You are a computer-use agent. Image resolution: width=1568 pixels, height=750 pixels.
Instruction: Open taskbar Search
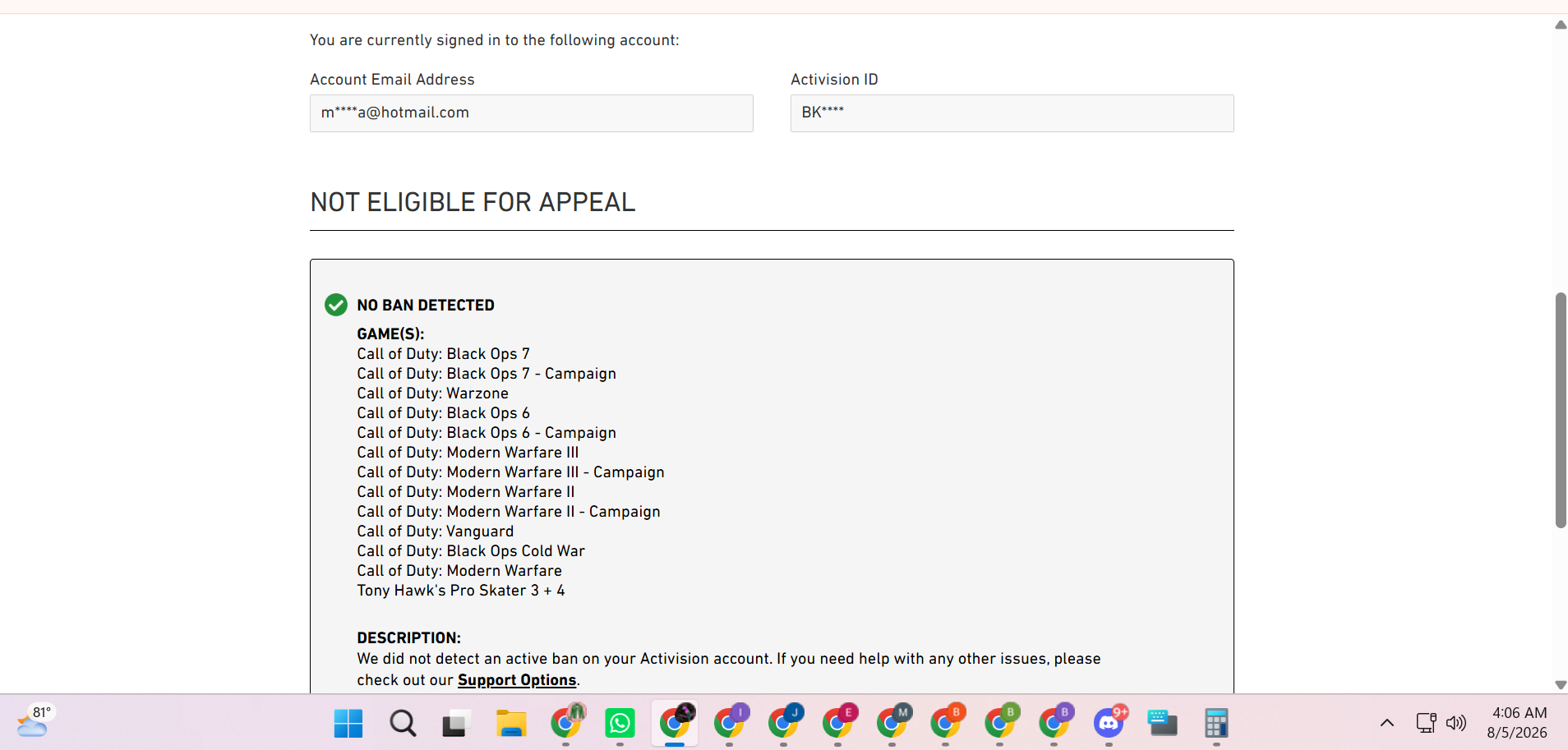(x=403, y=724)
